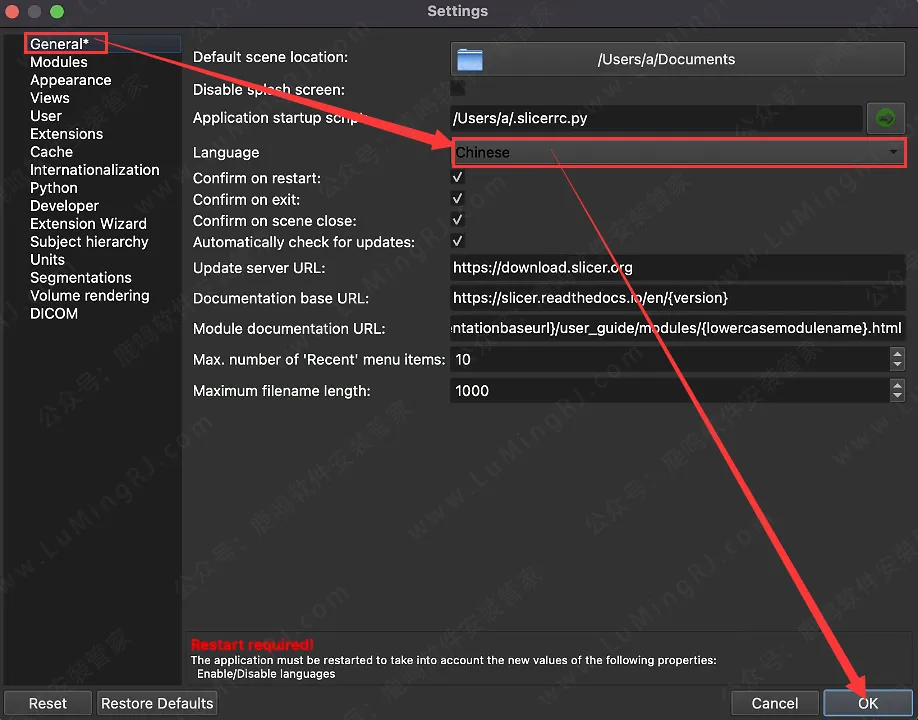
Task: Switch to Internationalization settings
Action: (x=94, y=170)
